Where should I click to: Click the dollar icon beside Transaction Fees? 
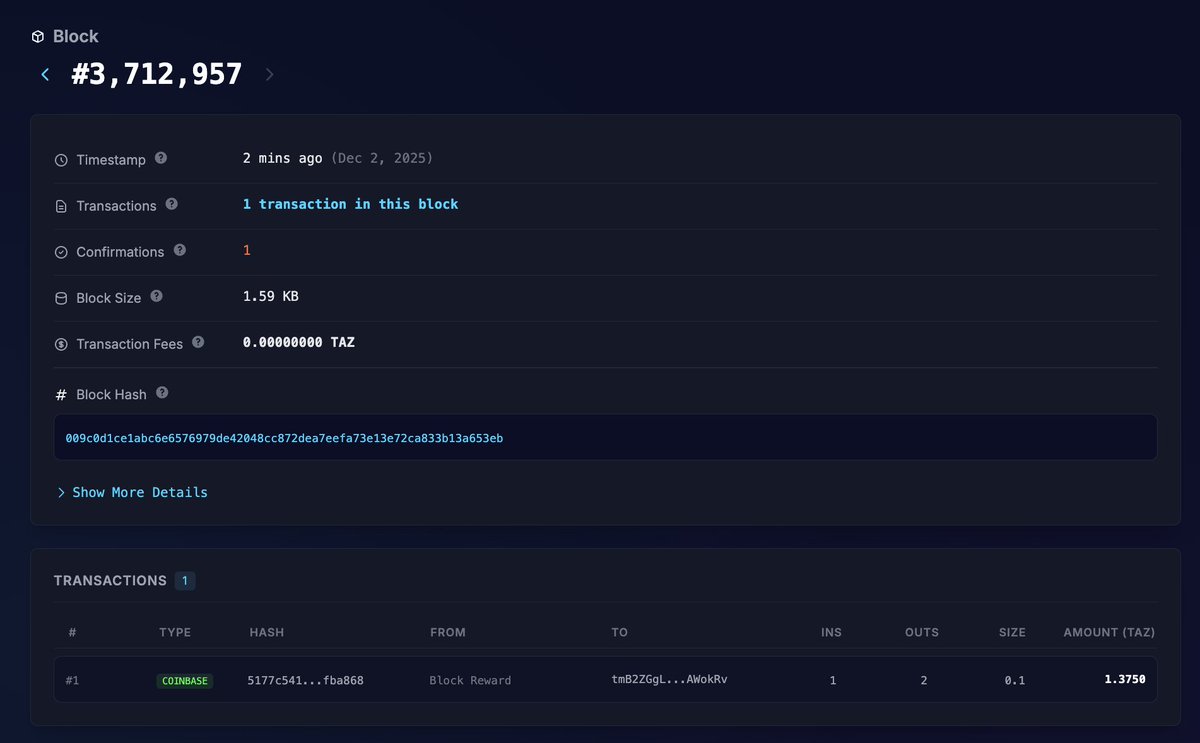[x=61, y=344]
